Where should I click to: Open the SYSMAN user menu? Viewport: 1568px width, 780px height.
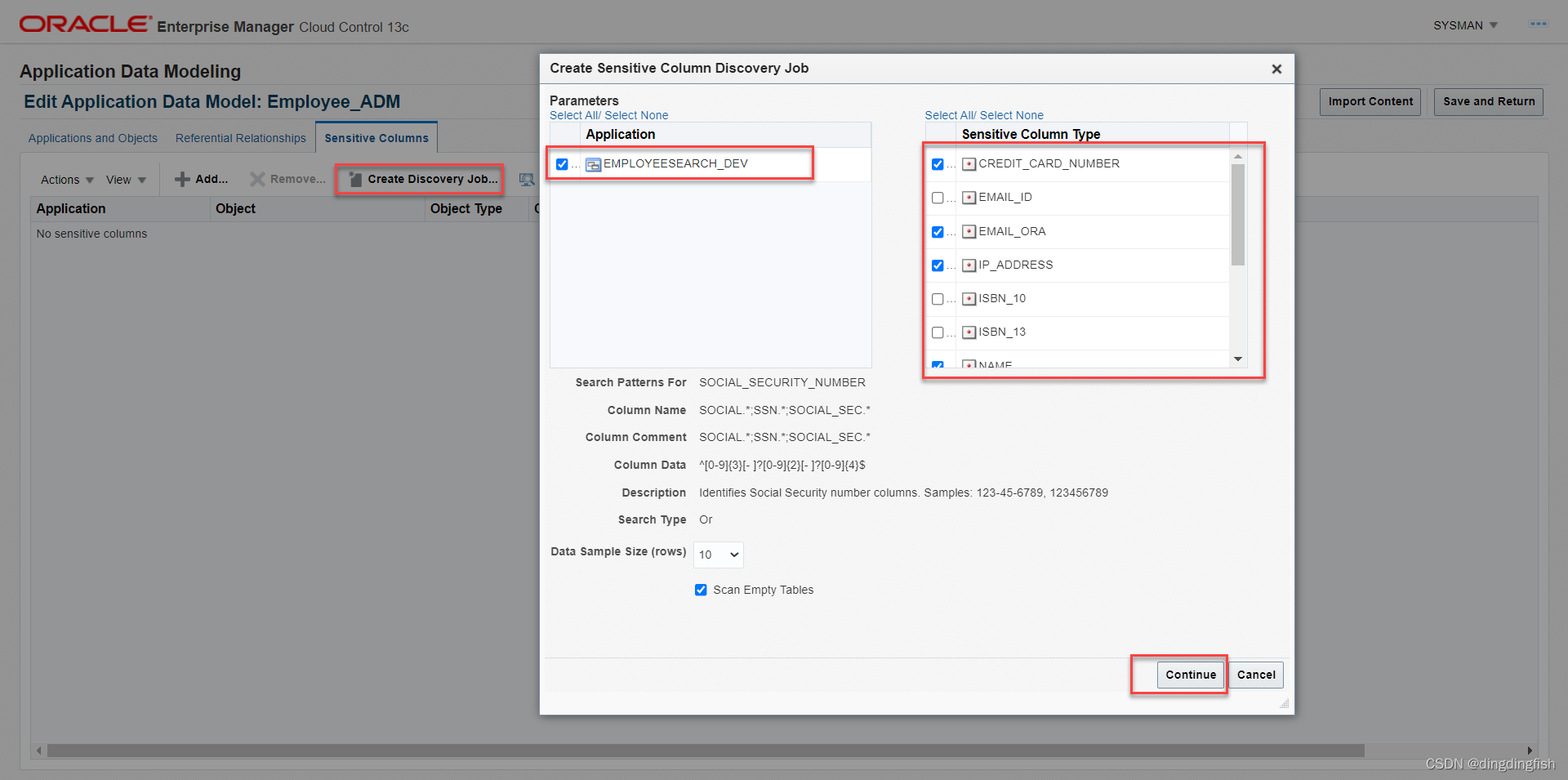click(1465, 25)
